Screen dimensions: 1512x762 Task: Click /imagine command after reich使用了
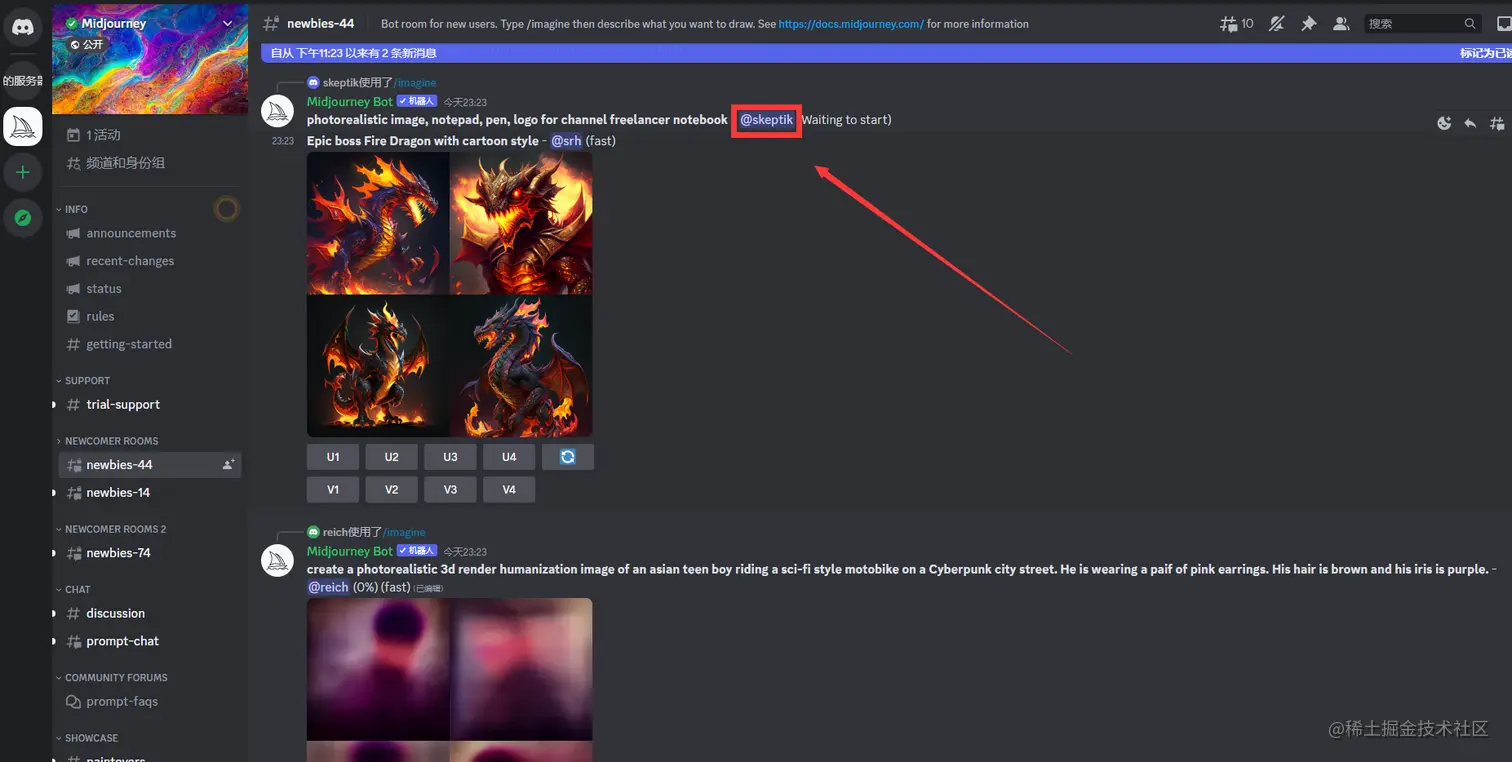(404, 532)
